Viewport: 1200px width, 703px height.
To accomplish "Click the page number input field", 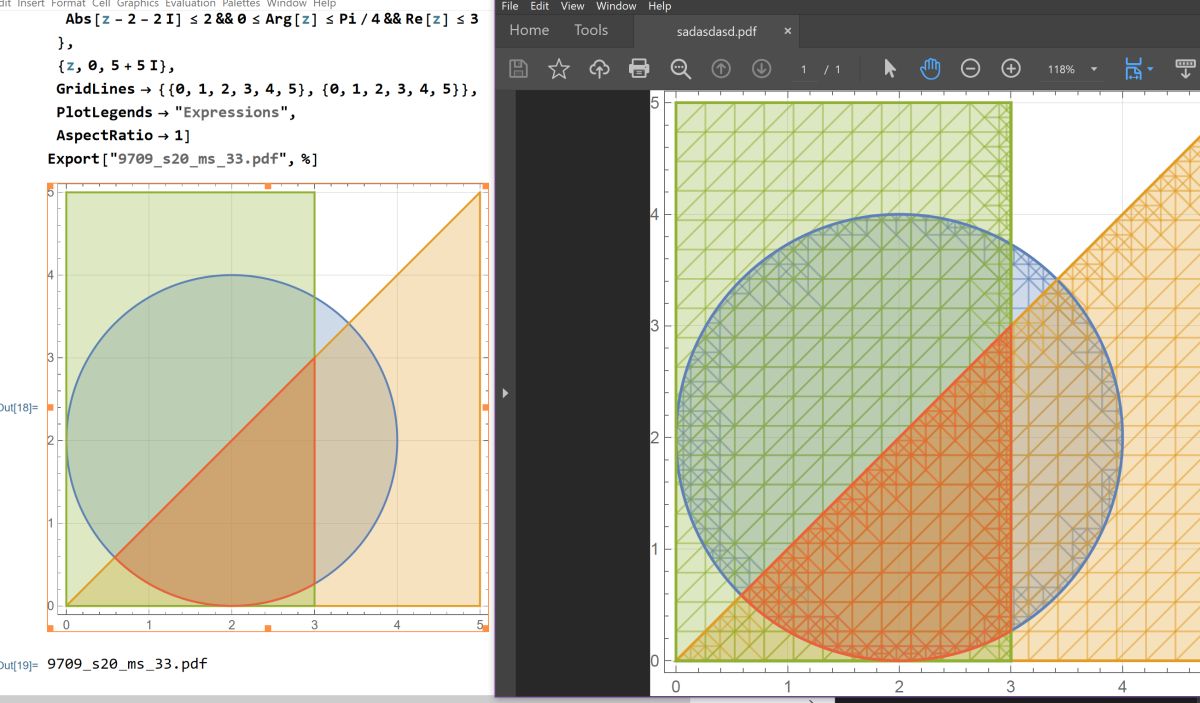I will (x=803, y=69).
